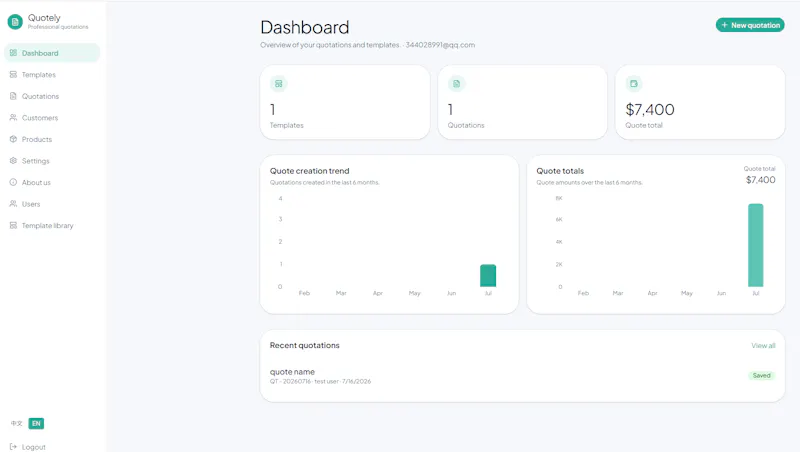800x452 pixels.
Task: Click the '$7,400' Quote total card value
Action: [x=650, y=109]
